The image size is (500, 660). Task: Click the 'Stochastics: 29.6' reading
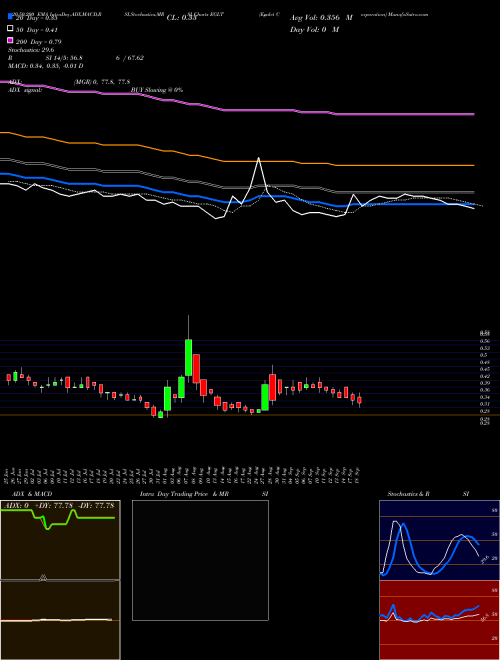click(x=31, y=50)
